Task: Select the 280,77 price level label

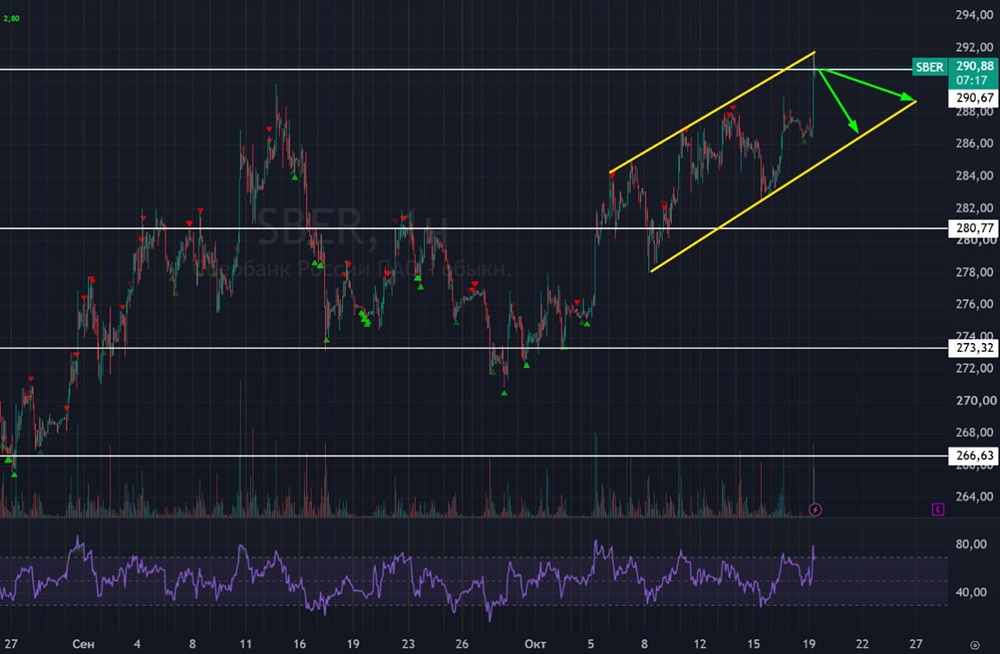Action: pos(974,228)
